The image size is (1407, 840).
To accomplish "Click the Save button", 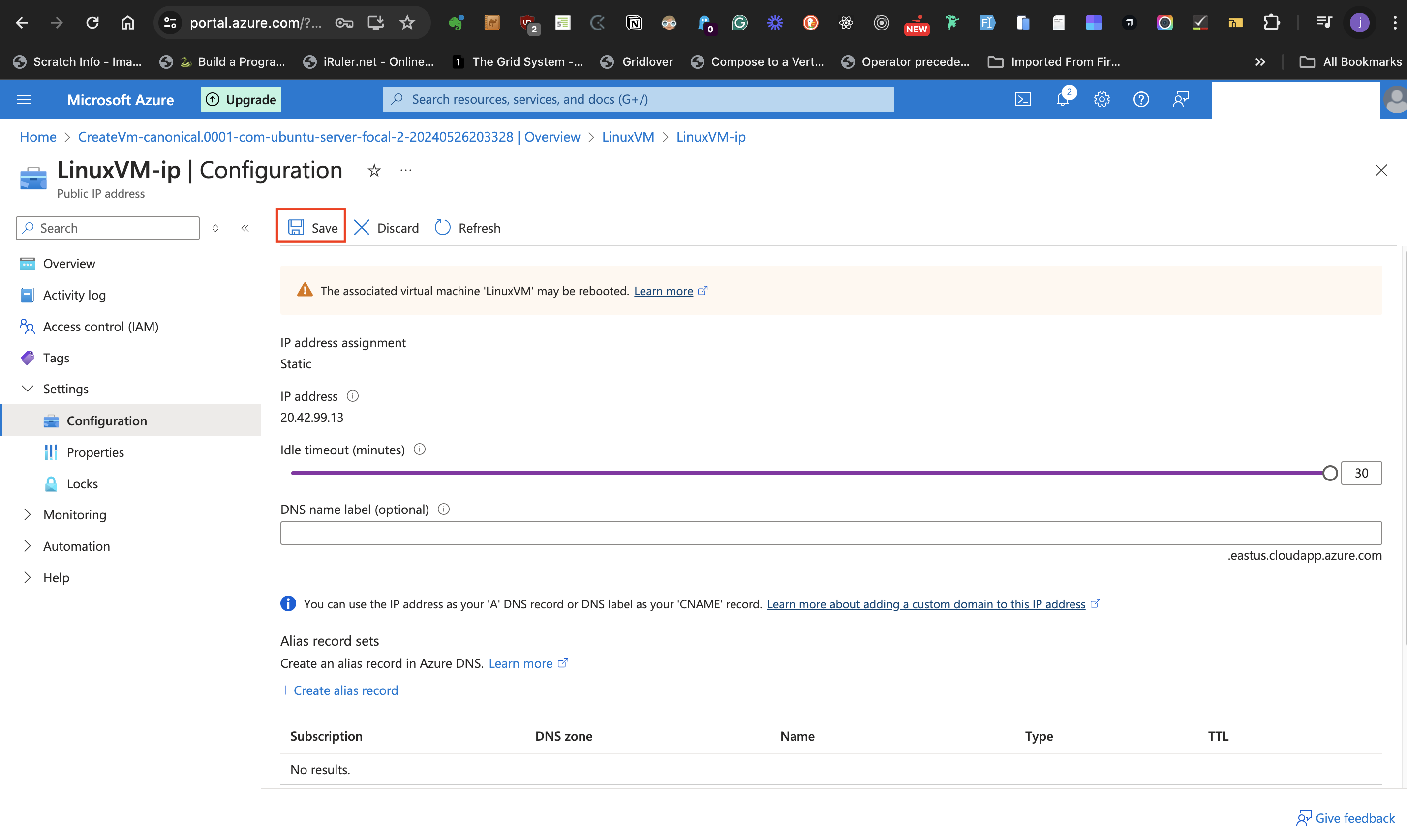I will (x=312, y=228).
